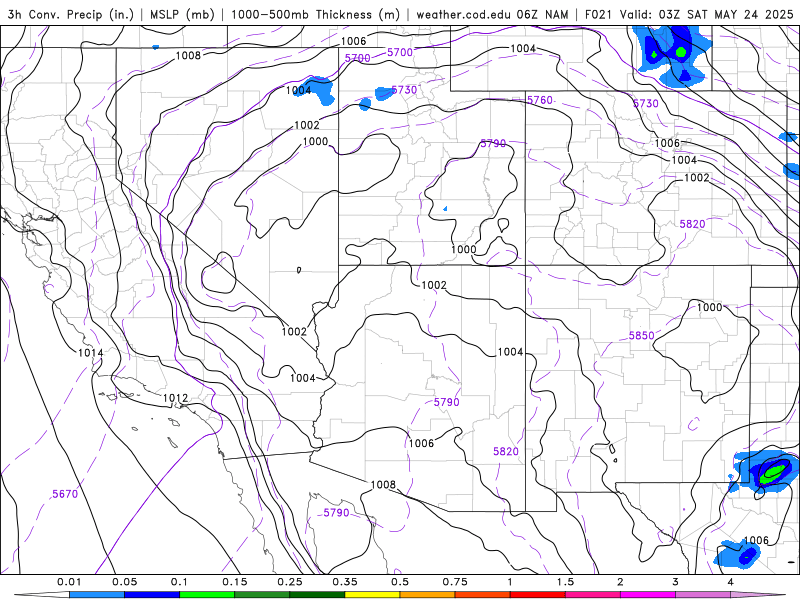Click the '0.75' legend label
Image resolution: width=800 pixels, height=600 pixels.
(x=455, y=582)
